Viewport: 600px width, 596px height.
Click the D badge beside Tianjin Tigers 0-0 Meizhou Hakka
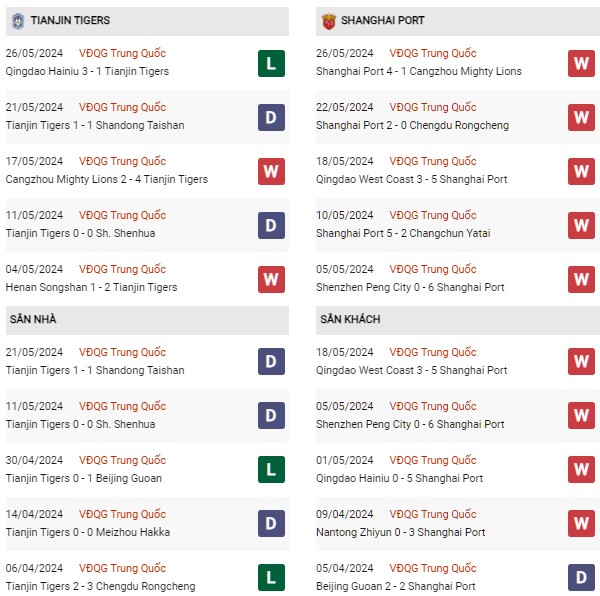click(271, 523)
